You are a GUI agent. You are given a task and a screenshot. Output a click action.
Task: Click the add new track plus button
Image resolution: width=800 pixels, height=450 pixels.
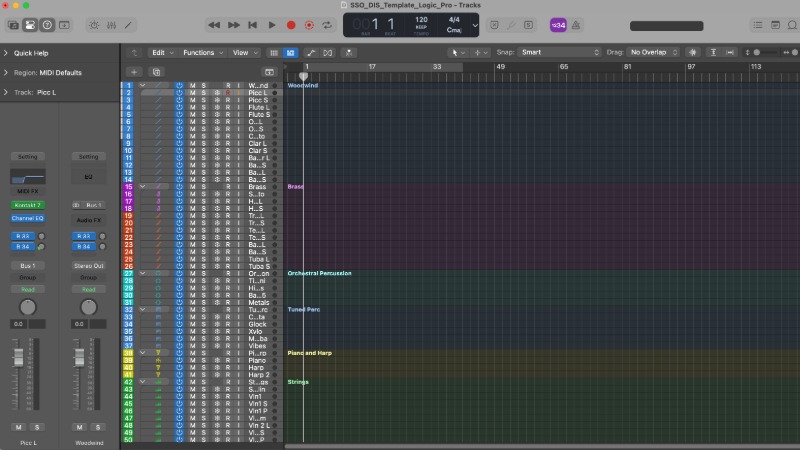134,72
